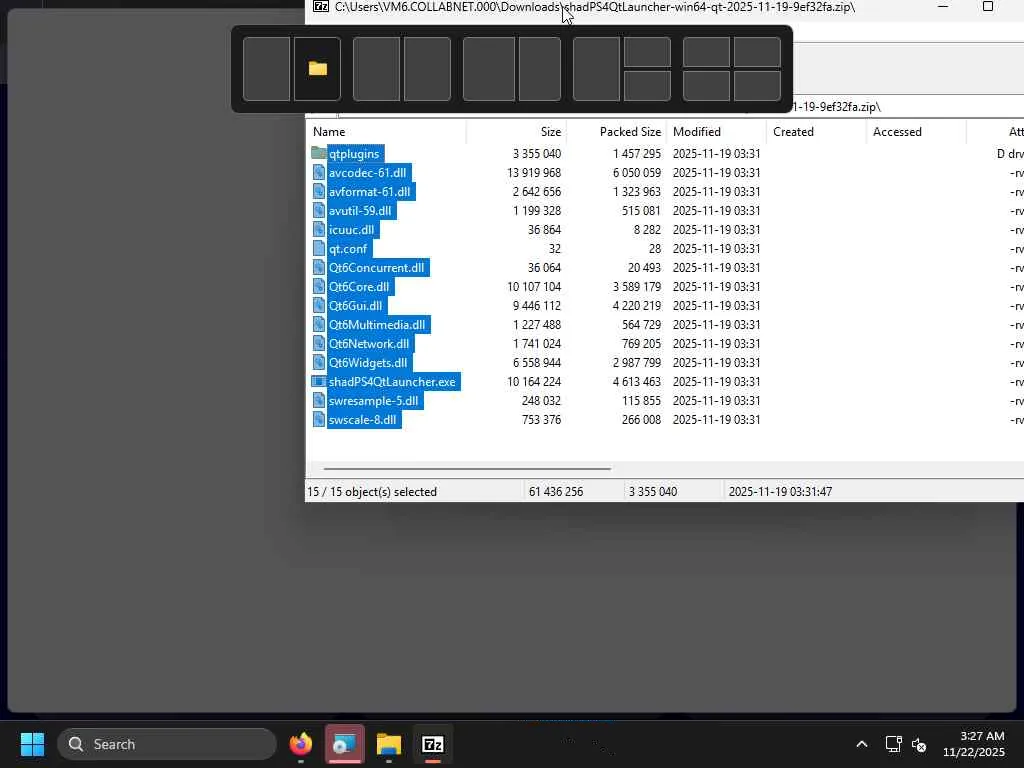The width and height of the screenshot is (1024, 768).
Task: Click the shadPS4QtLauncher.exe application icon
Action: (319, 381)
